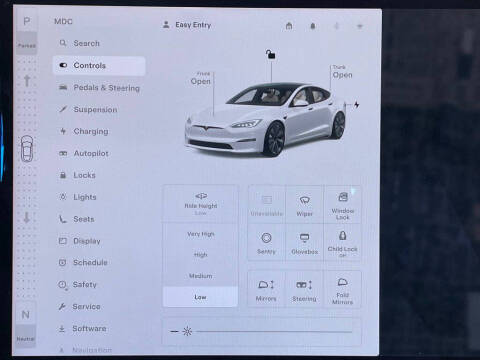Viewport: 480px width, 360px height.
Task: Select Low ride height
Action: 200,297
